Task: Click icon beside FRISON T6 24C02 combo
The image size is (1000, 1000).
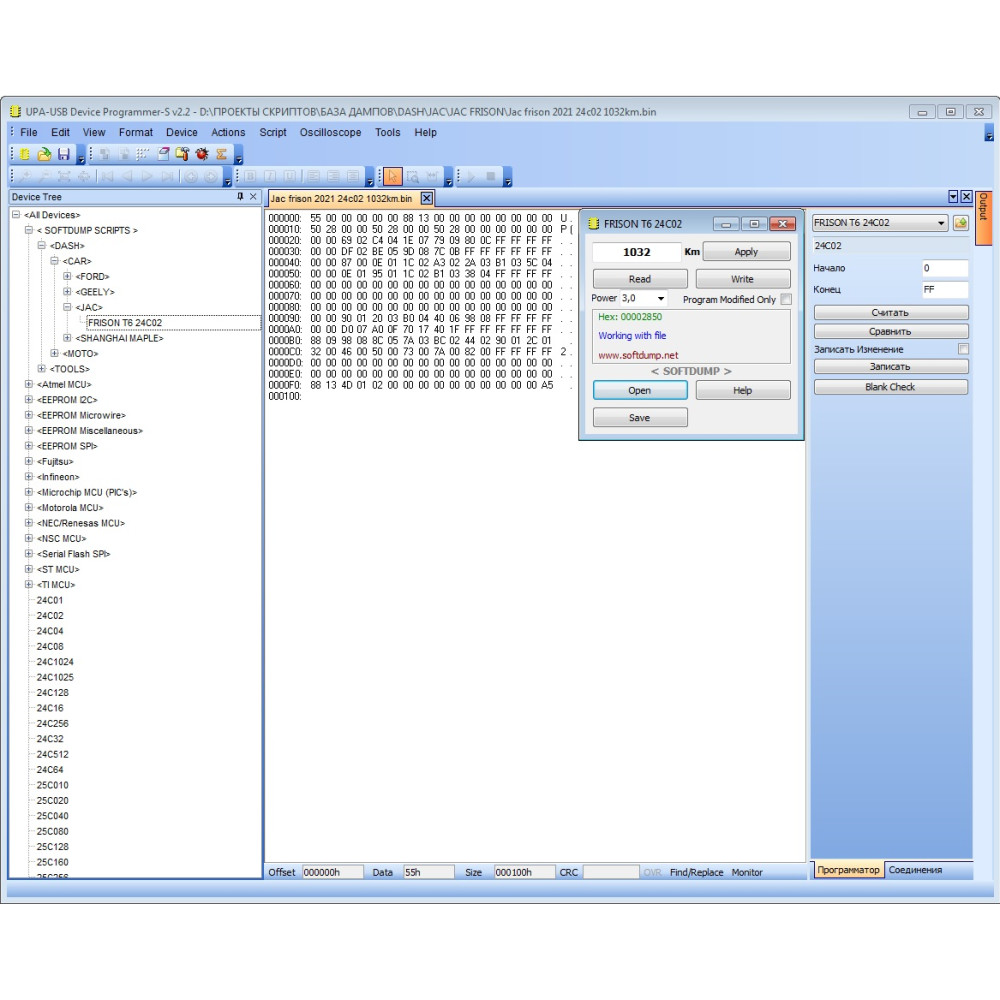Action: [960, 223]
